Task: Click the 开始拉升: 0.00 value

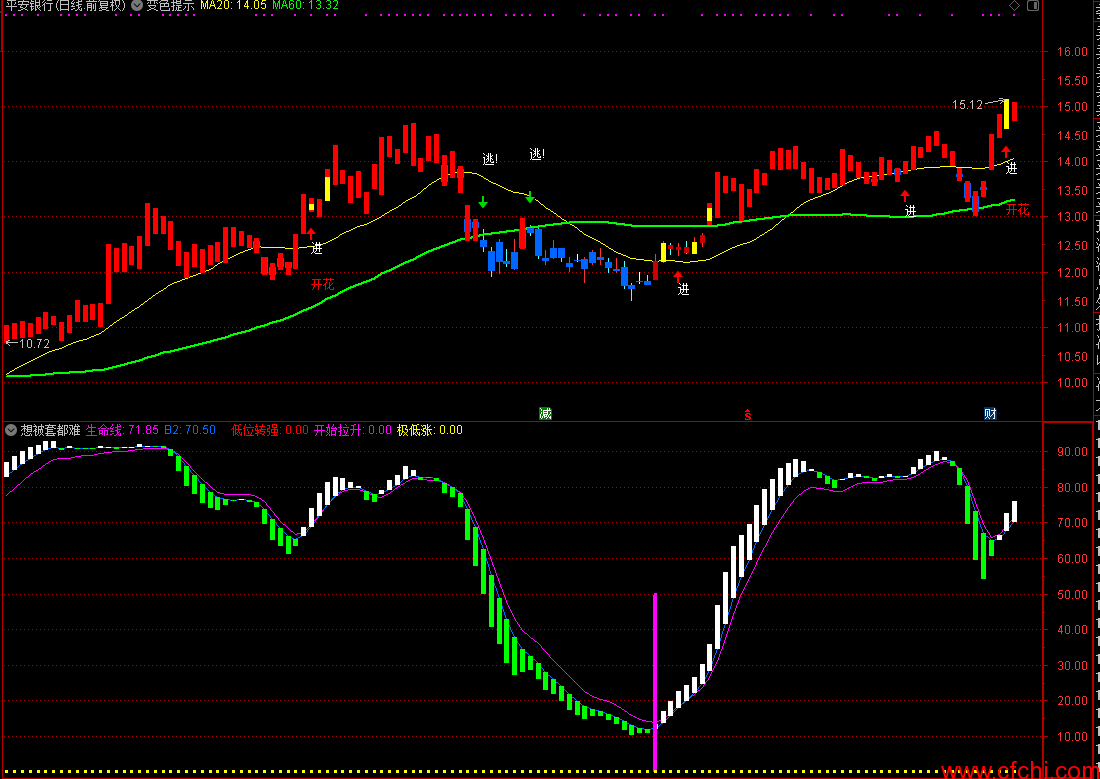Action: (x=353, y=430)
